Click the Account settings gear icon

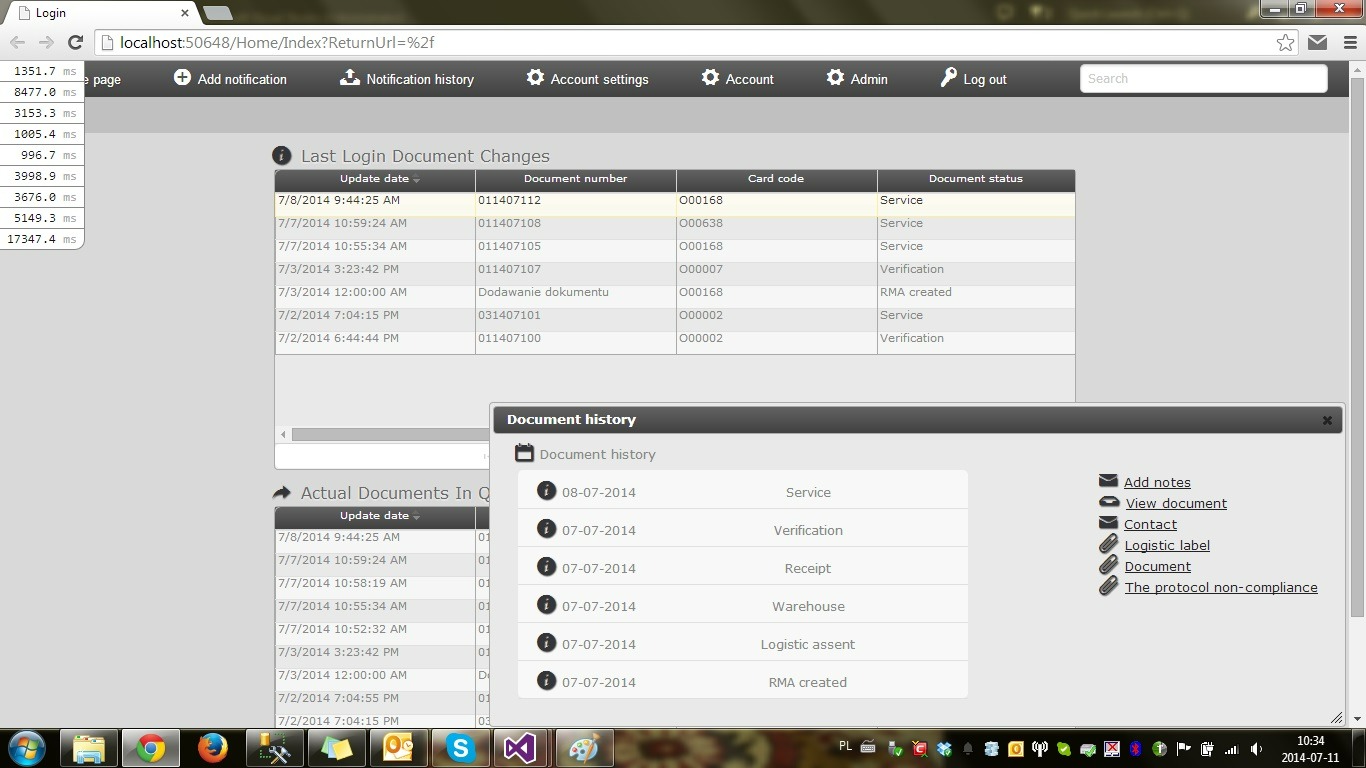535,78
